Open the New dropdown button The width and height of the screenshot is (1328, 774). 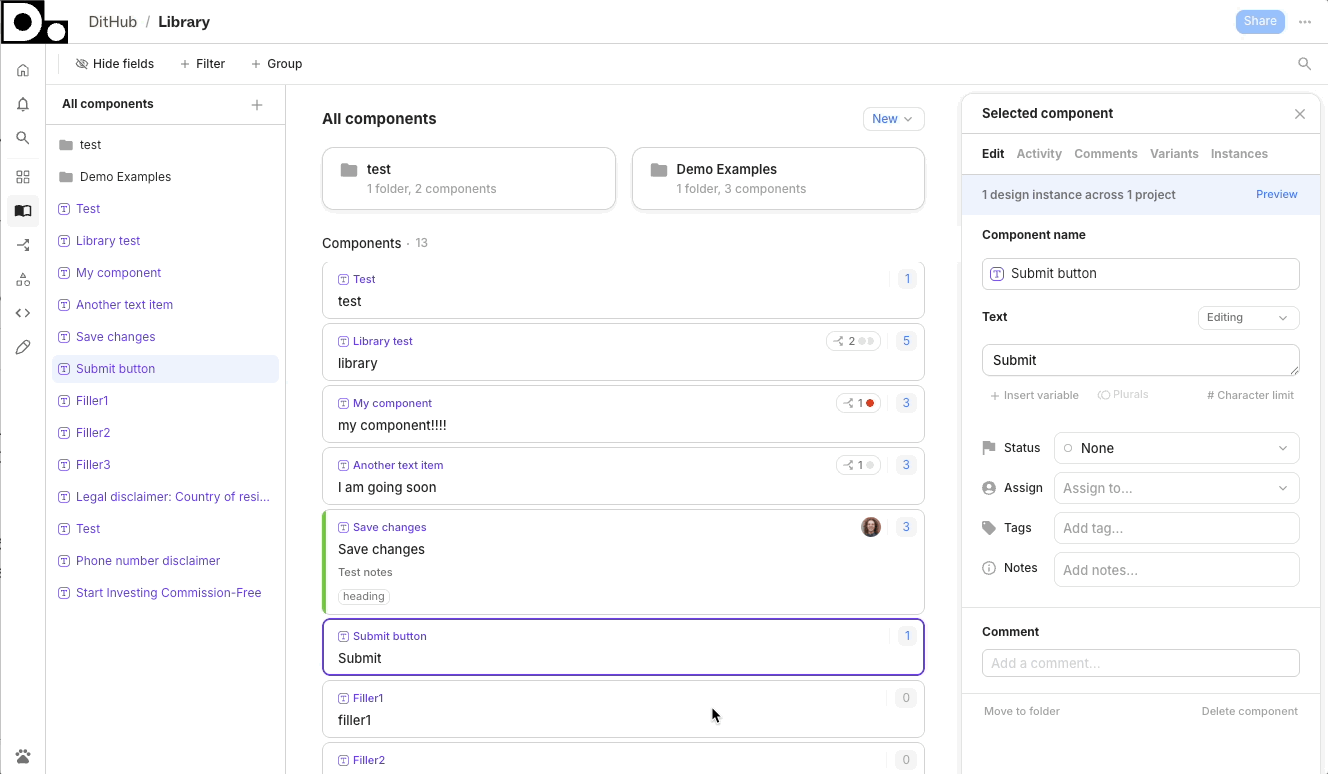(x=893, y=119)
